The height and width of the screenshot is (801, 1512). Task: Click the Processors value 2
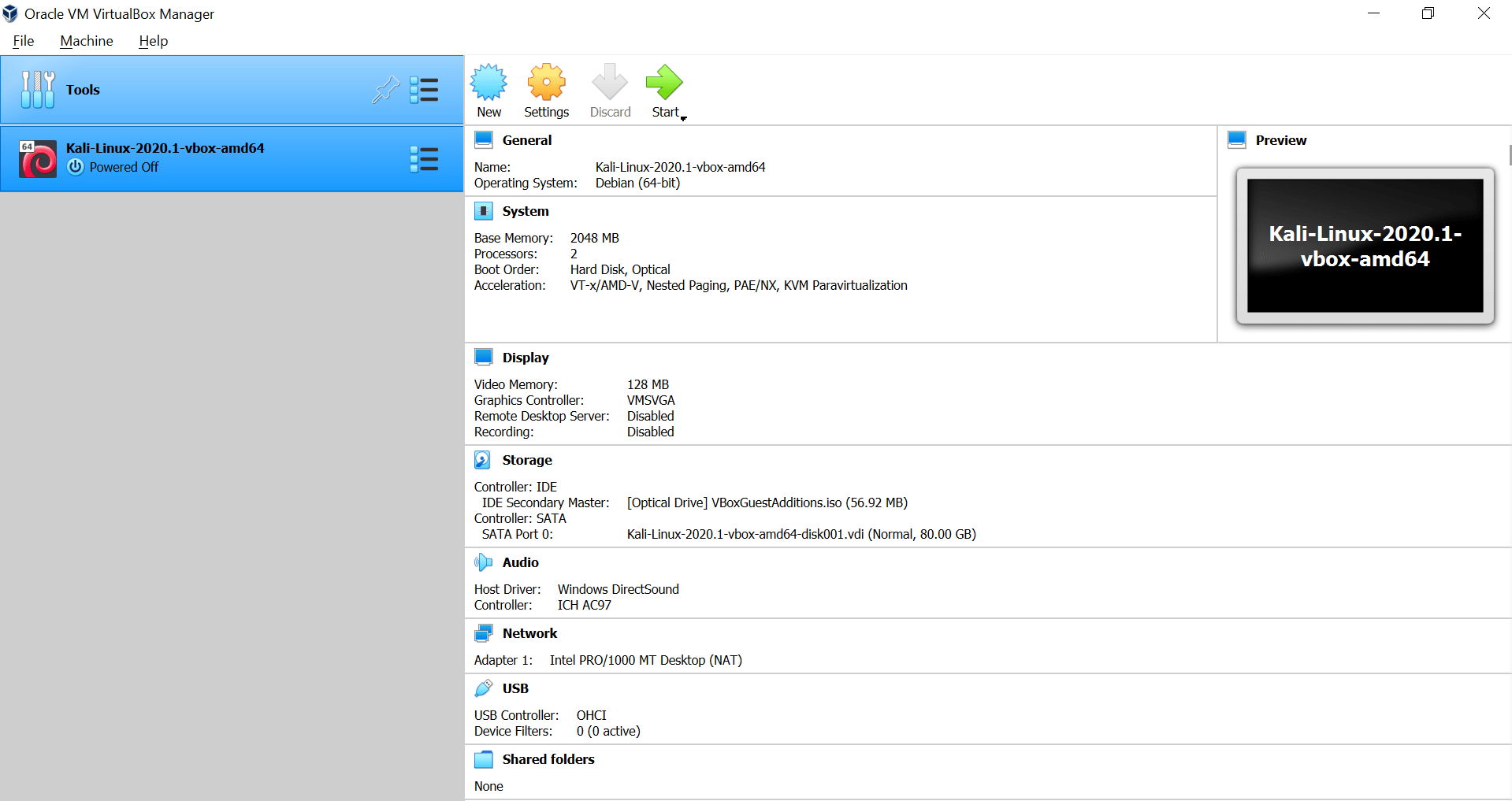574,254
